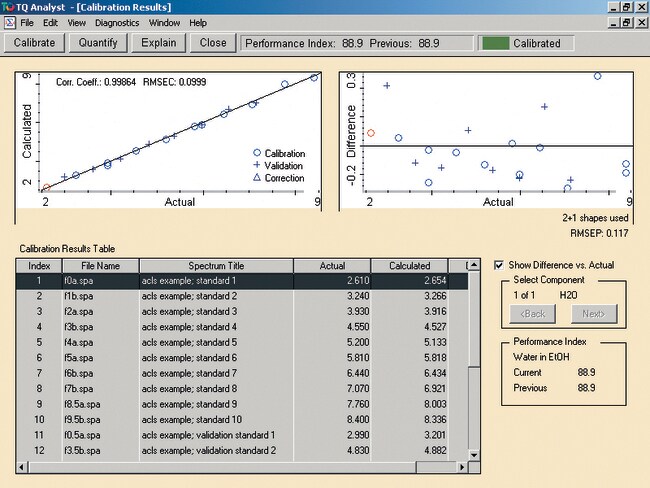This screenshot has height=488, width=650.
Task: Click the table's scroll up arrow
Action: pyautogui.click(x=474, y=266)
